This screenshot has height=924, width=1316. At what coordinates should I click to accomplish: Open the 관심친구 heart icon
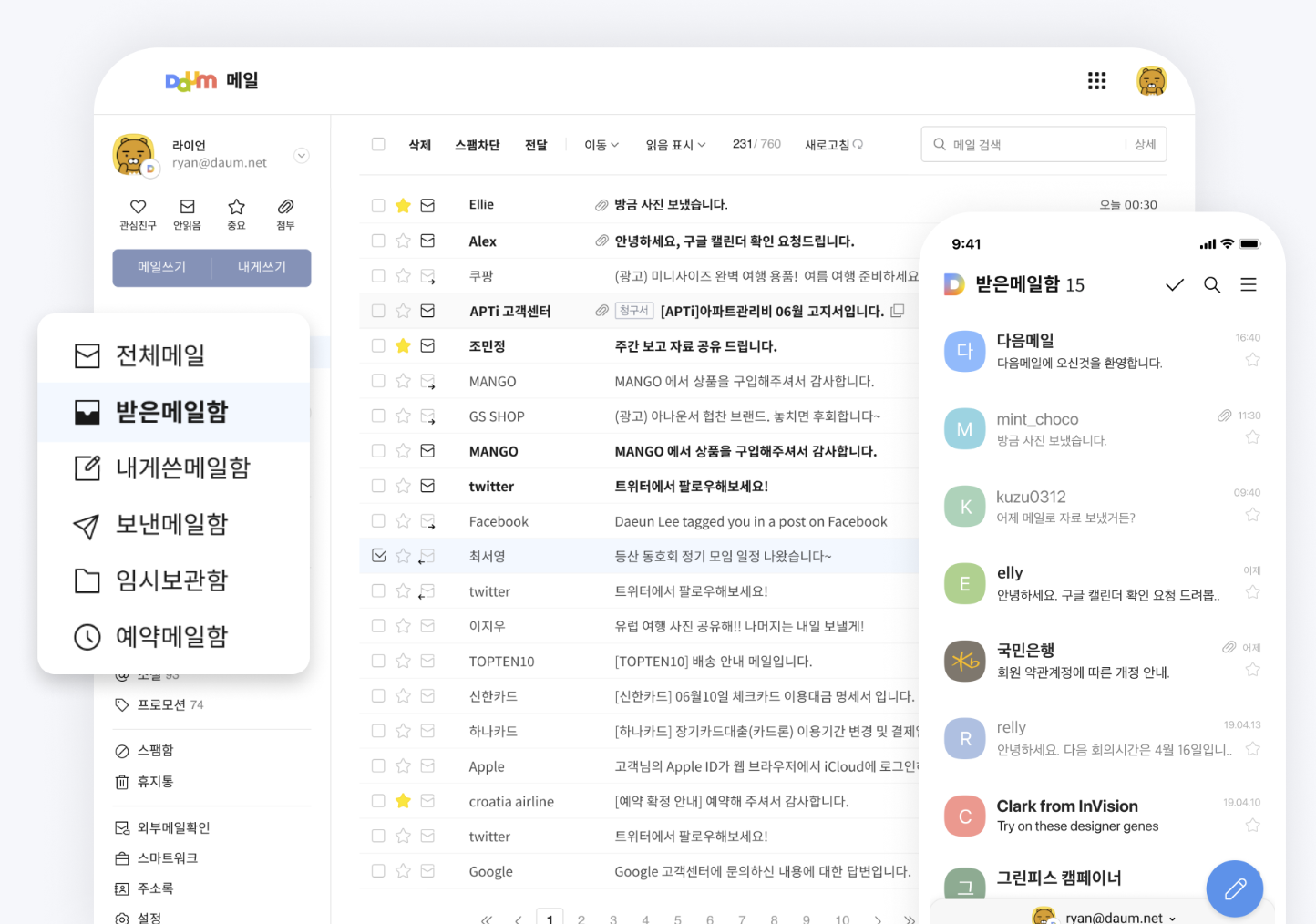138,207
